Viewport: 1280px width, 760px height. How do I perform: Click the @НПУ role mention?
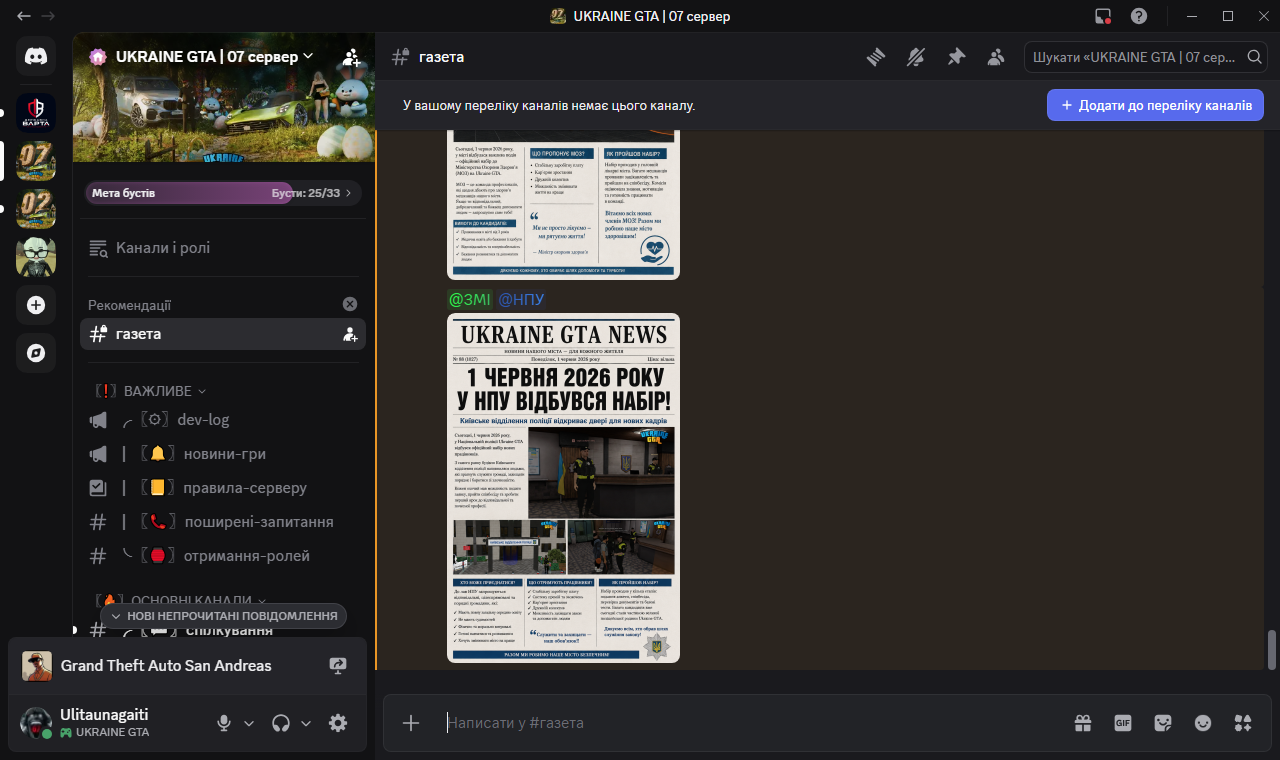(521, 300)
